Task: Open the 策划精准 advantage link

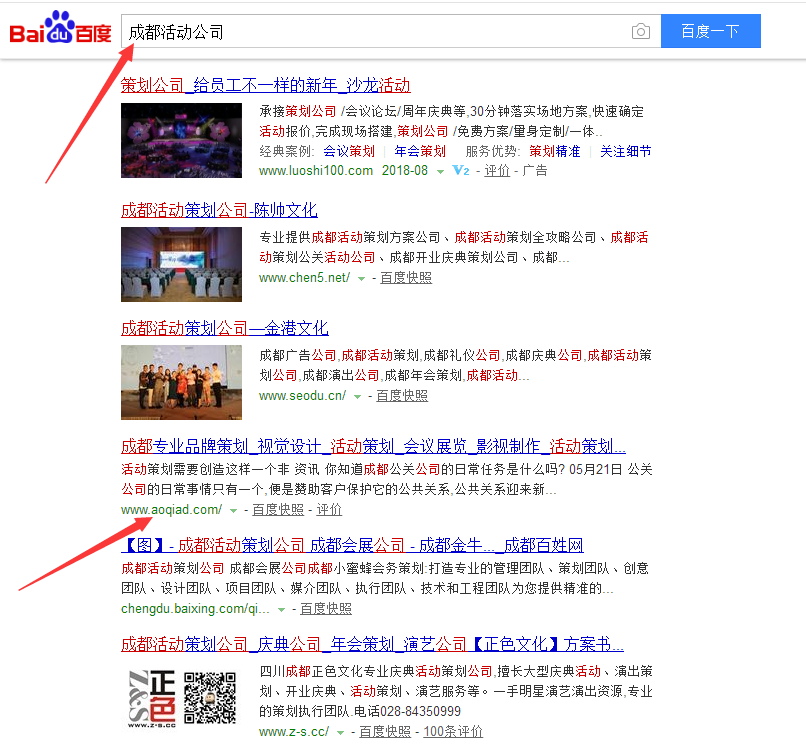Action: click(x=555, y=151)
